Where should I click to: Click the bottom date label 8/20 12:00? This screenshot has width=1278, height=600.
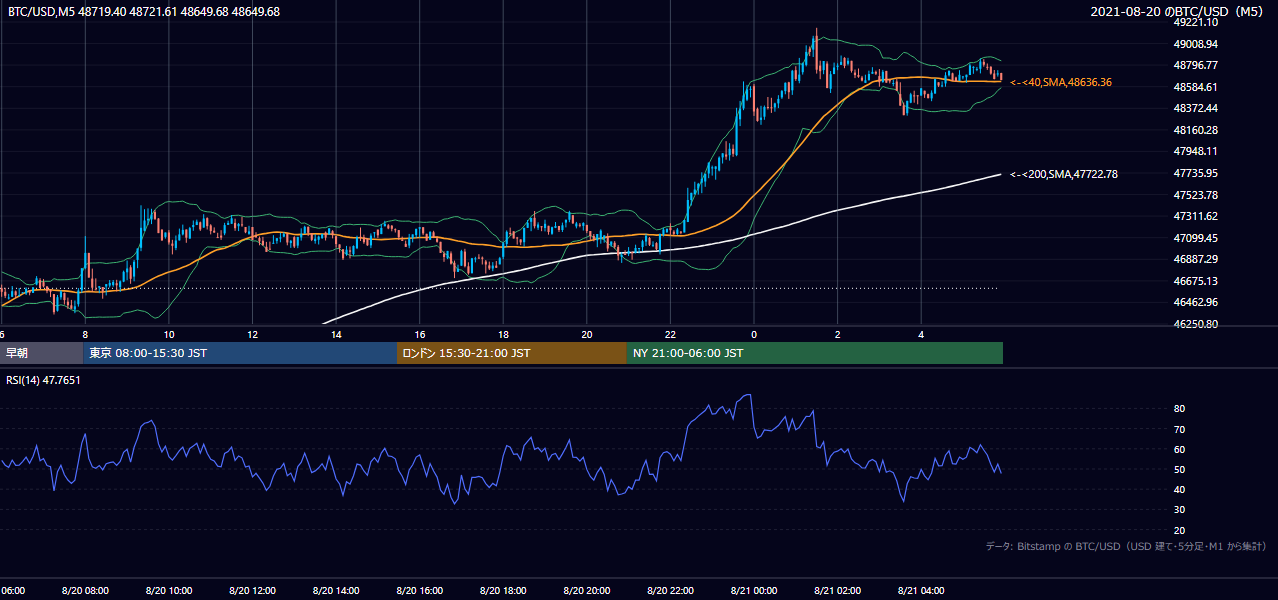[252, 590]
